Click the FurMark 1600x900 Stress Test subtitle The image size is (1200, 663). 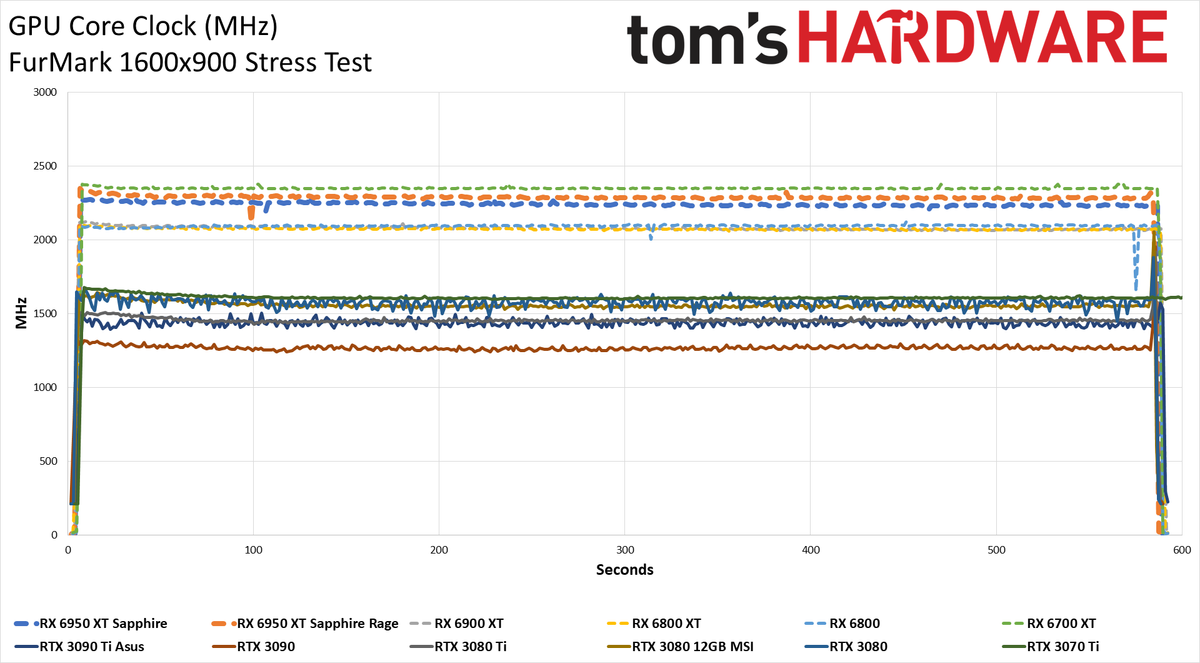click(x=190, y=63)
